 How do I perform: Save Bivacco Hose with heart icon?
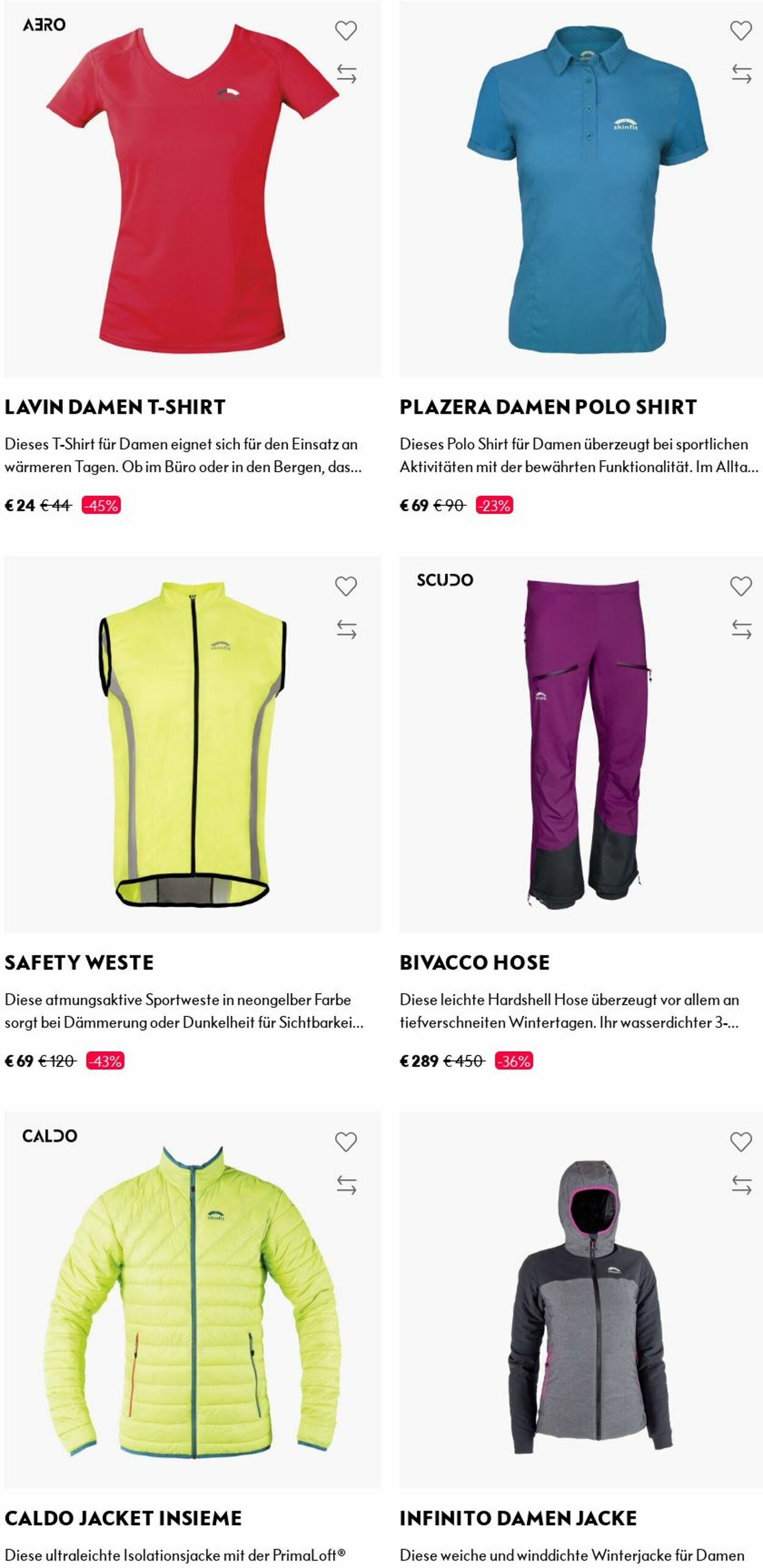[741, 586]
